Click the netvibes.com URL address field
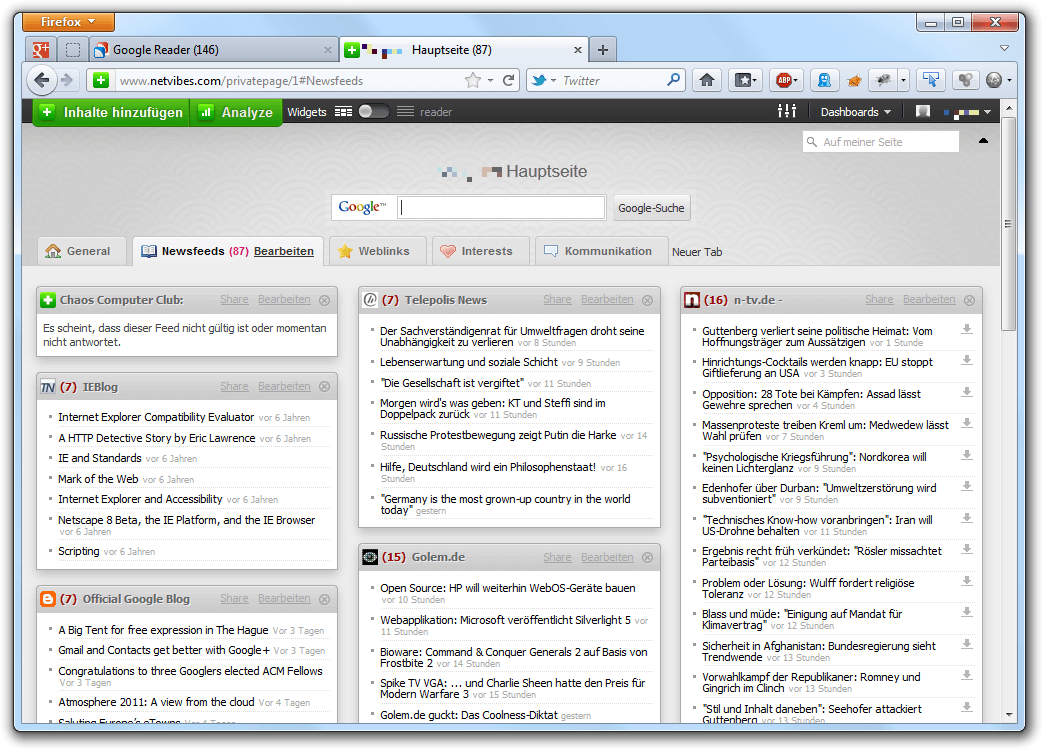The height and width of the screenshot is (751, 1044). (290, 81)
